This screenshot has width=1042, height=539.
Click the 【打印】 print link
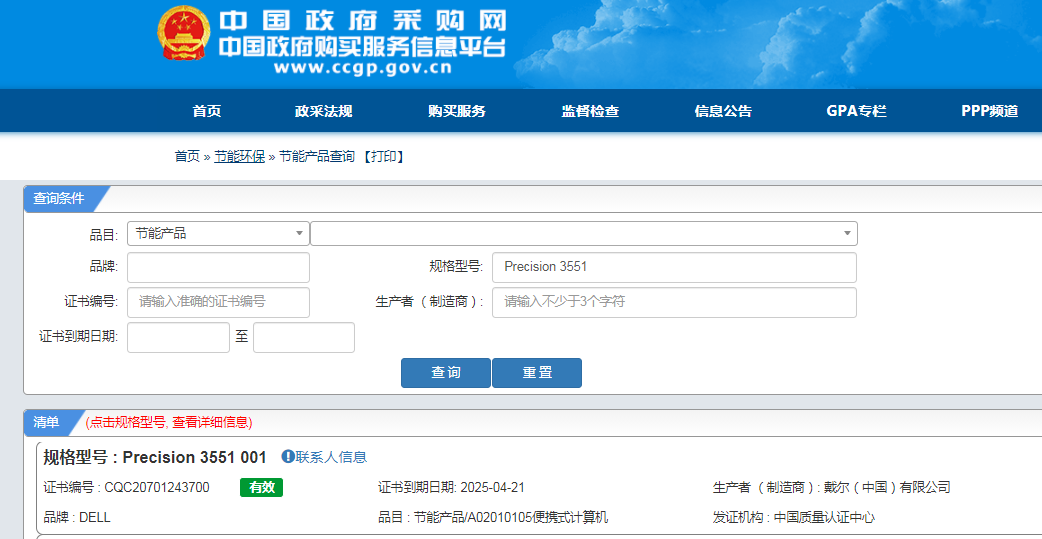(383, 156)
